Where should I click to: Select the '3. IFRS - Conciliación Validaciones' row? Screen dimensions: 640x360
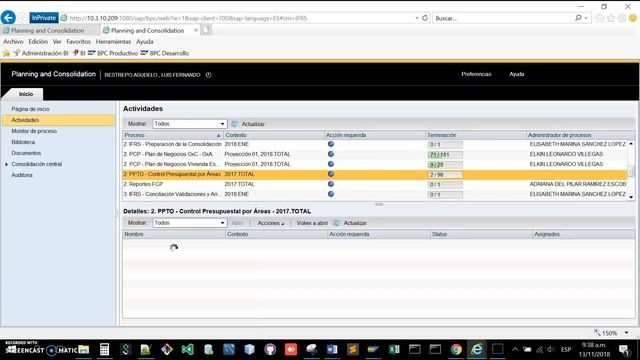(375, 194)
